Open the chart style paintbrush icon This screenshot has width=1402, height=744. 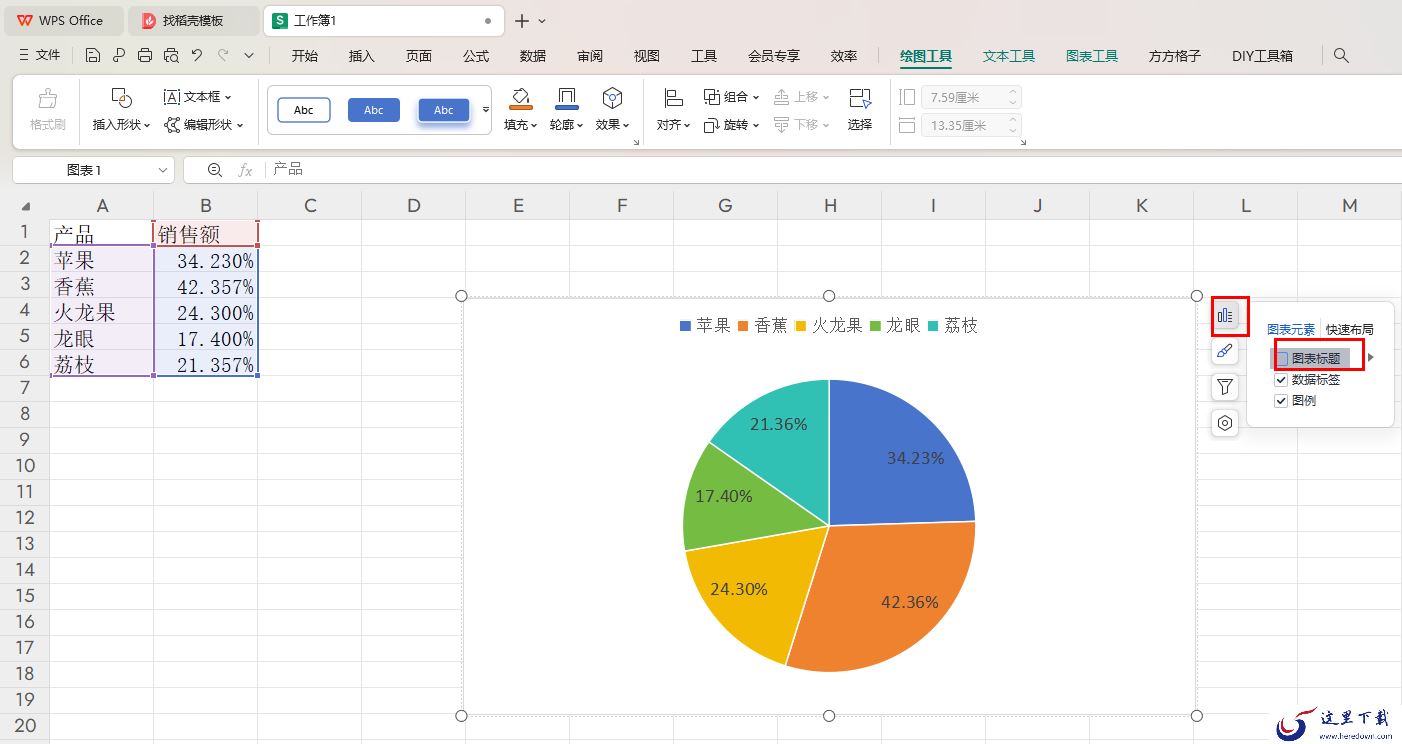pyautogui.click(x=1225, y=352)
